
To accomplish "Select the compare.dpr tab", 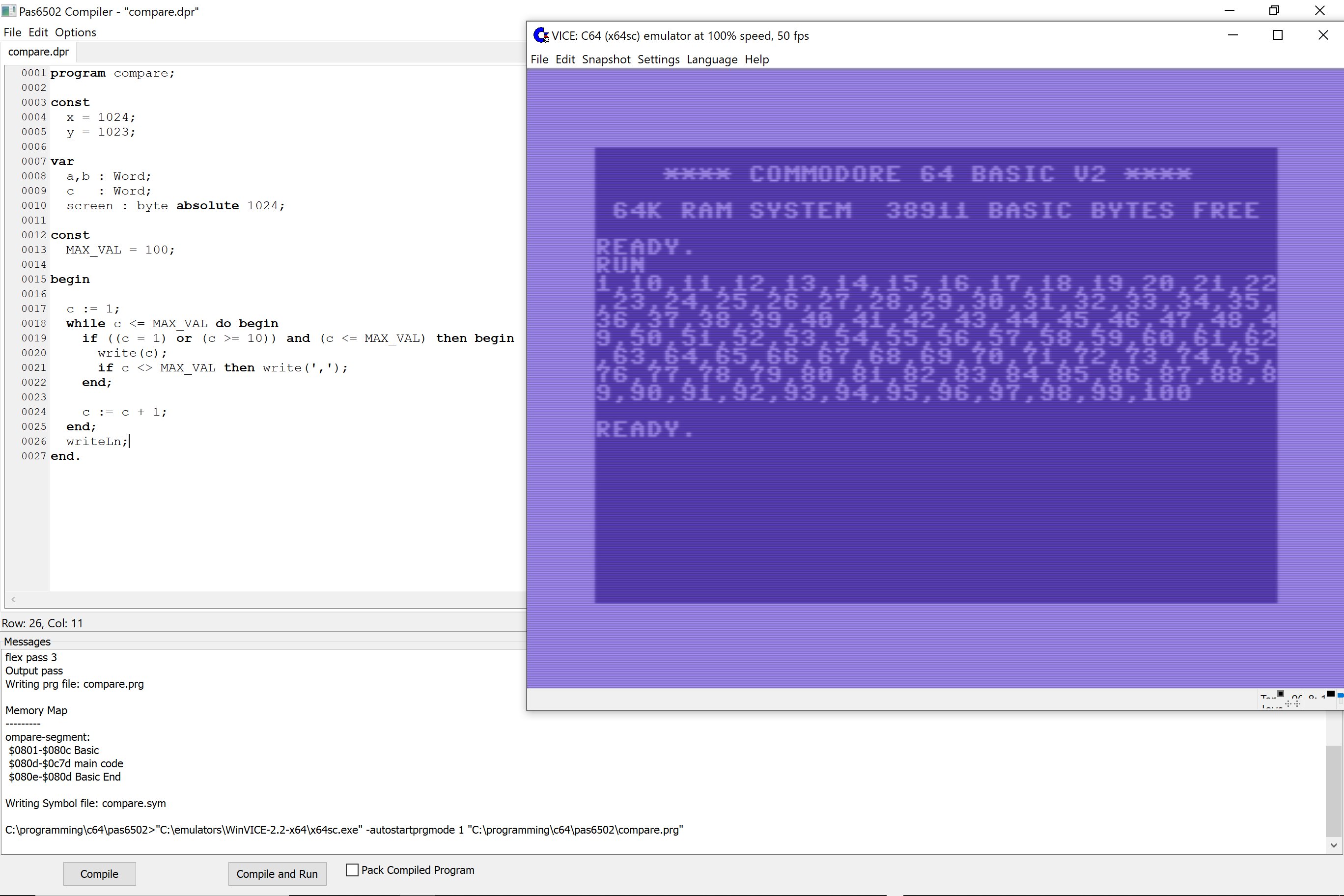I will (38, 52).
